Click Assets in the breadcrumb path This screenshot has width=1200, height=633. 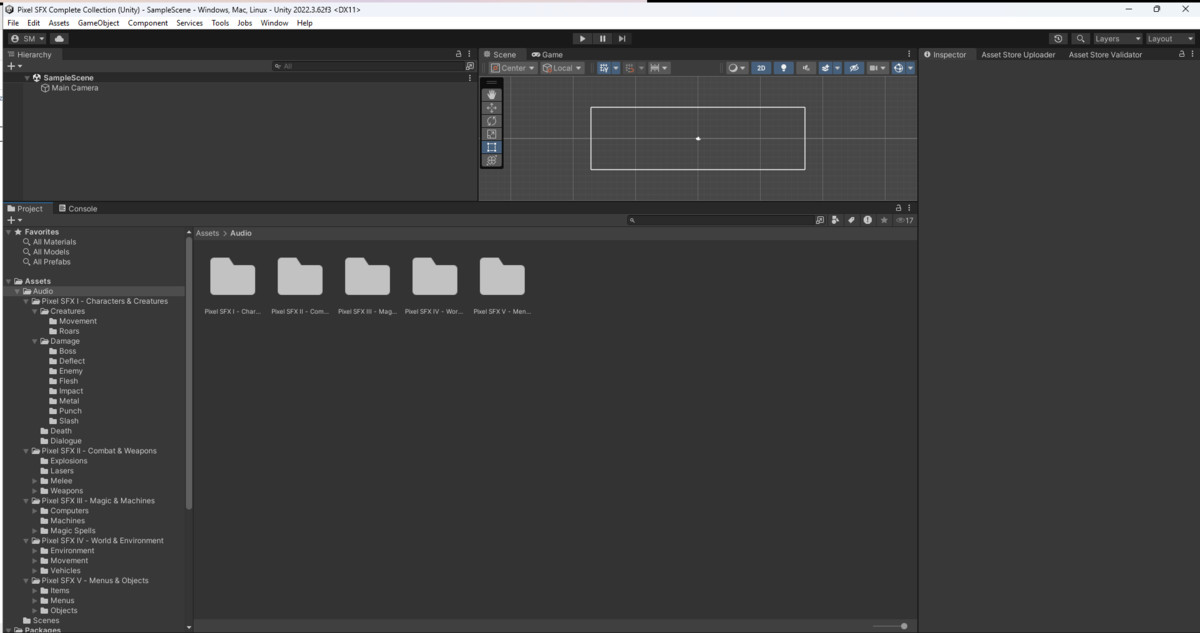pyautogui.click(x=207, y=233)
